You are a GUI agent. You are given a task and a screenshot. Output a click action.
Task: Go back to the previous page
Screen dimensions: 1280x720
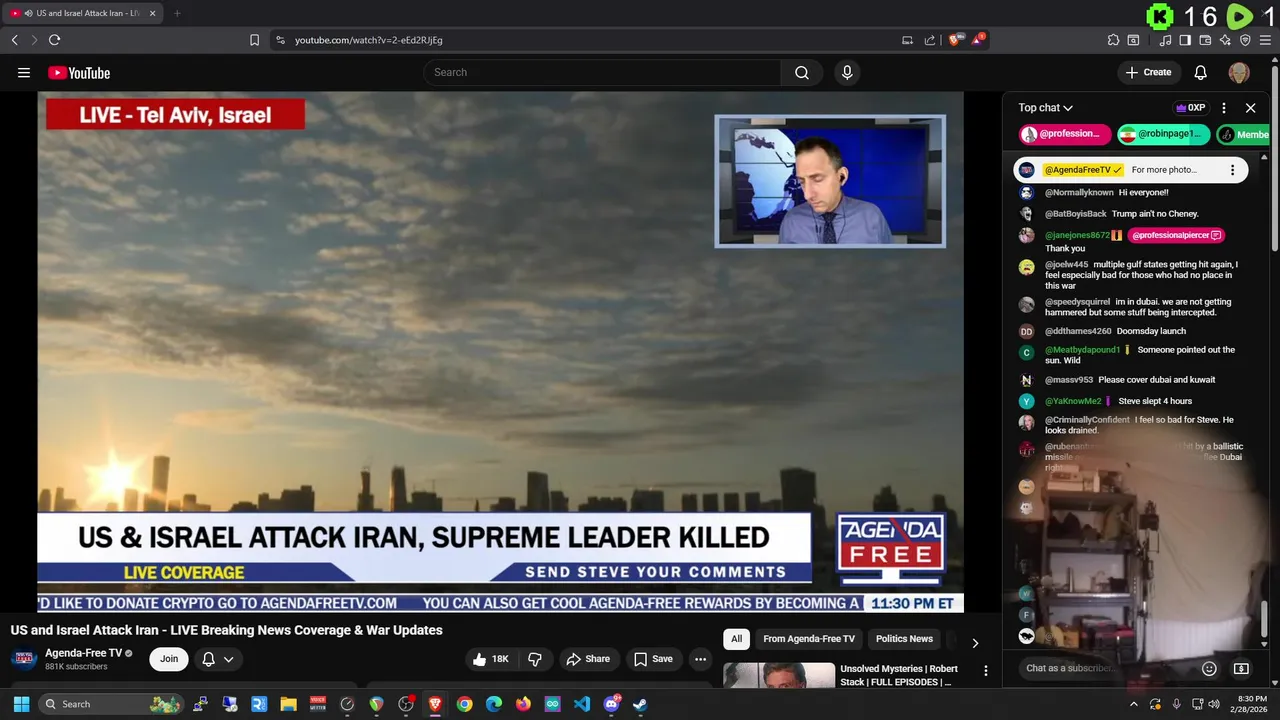click(14, 40)
